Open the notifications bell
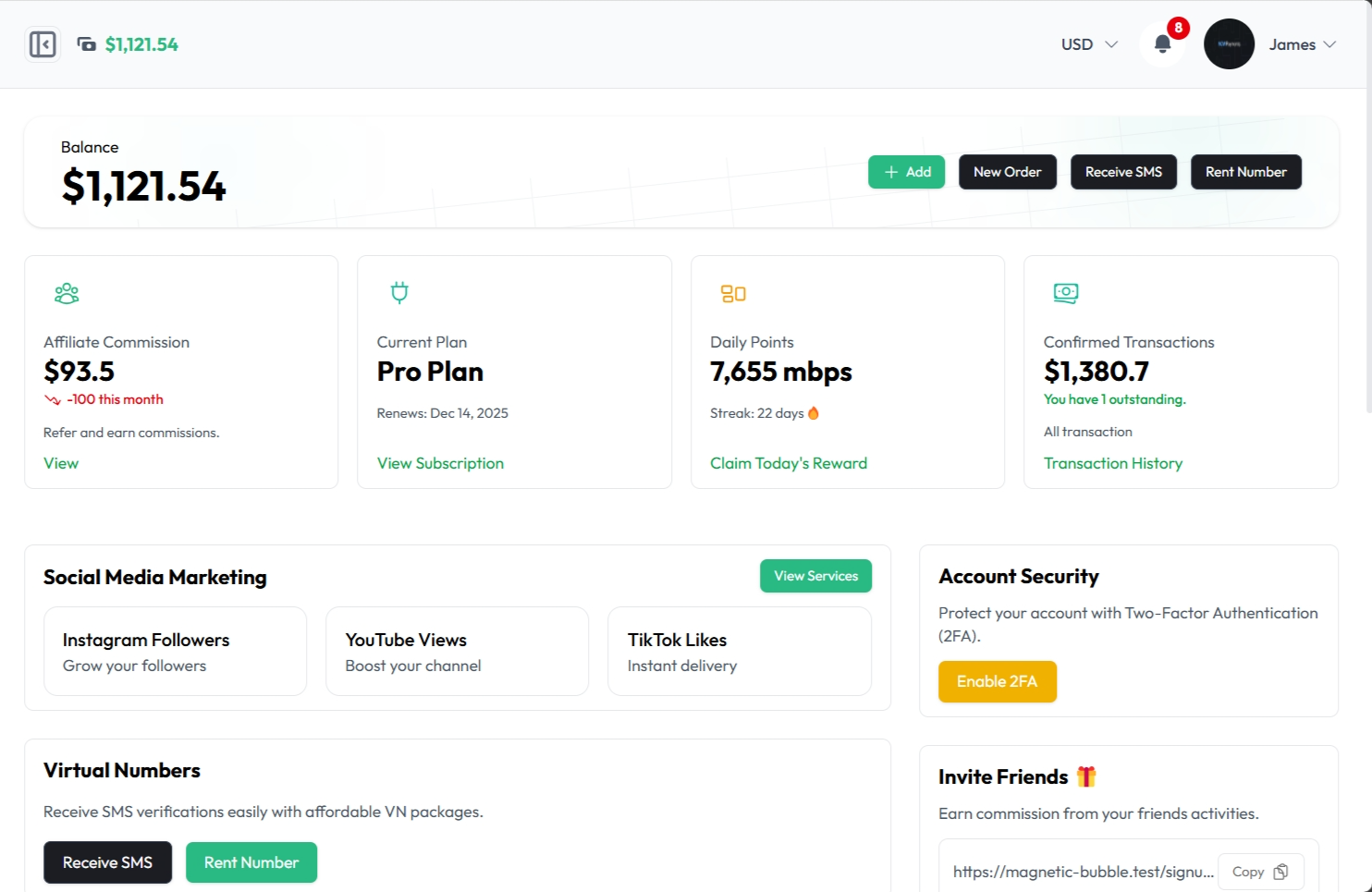Image resolution: width=1372 pixels, height=892 pixels. pos(1162,43)
